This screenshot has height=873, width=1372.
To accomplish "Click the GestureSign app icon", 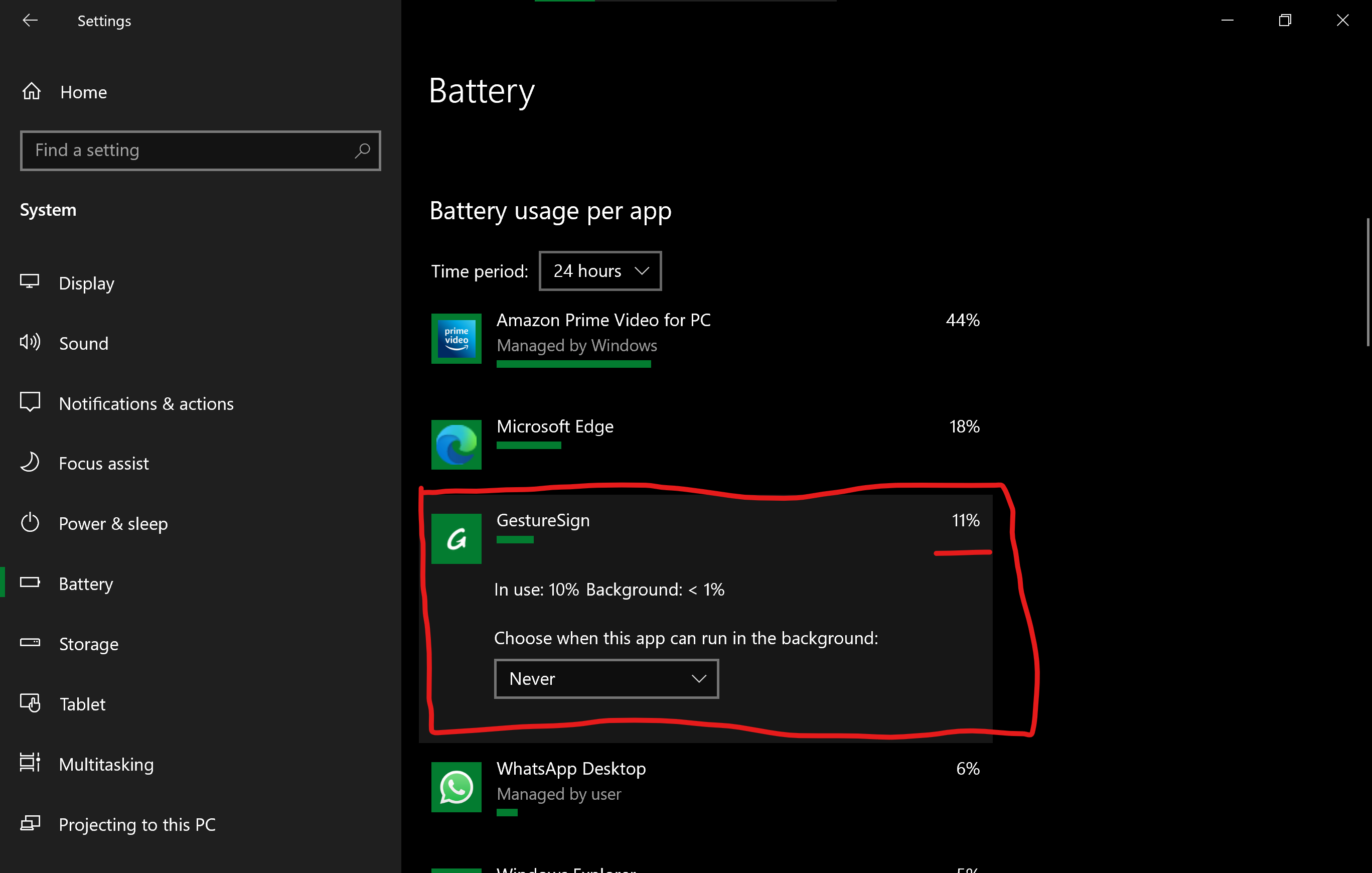I will pyautogui.click(x=456, y=538).
